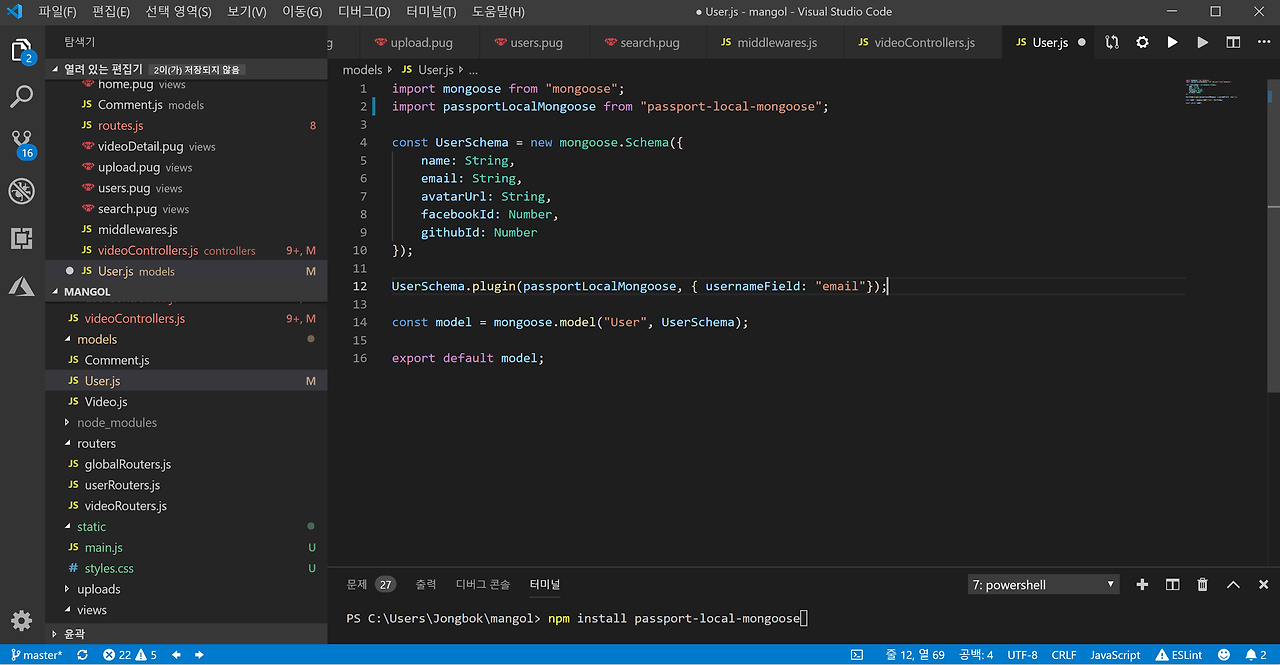Screen dimensions: 1280x665
Task: Expand the node_modules folder
Action: coord(116,422)
